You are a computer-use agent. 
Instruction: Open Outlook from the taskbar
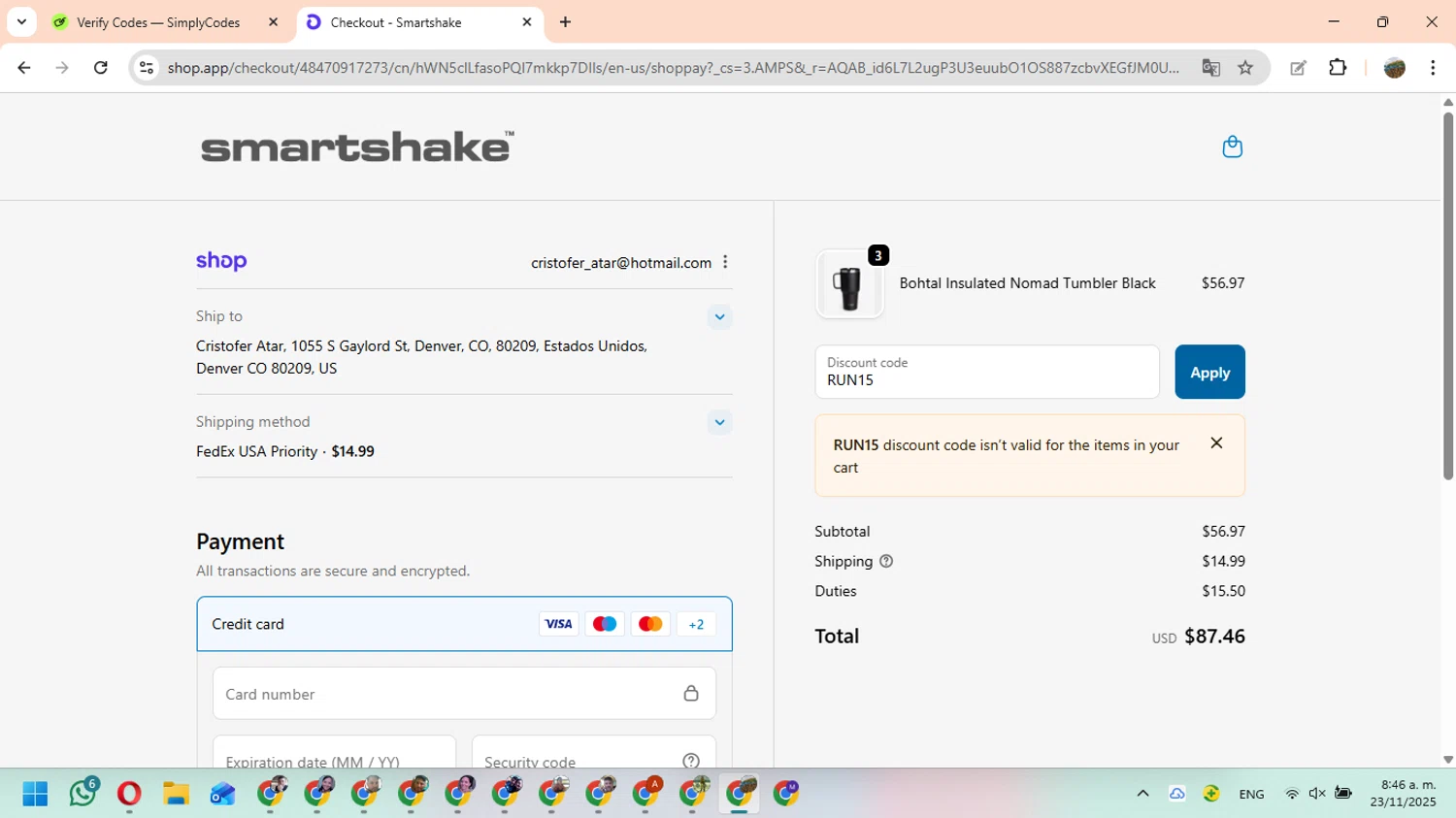(222, 794)
